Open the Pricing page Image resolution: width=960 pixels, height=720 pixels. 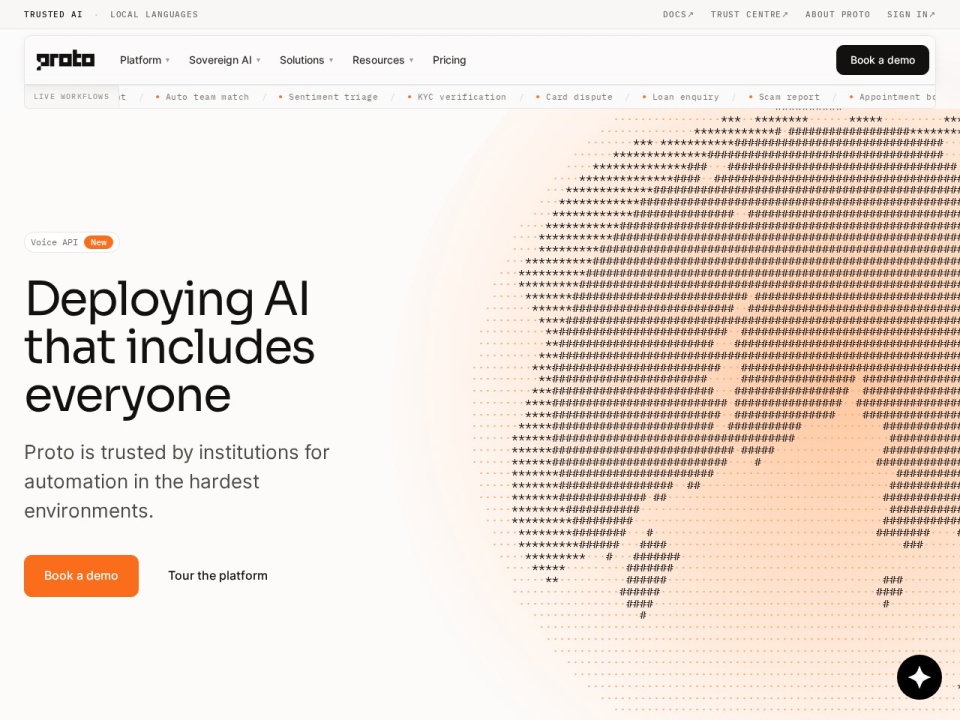[x=449, y=60]
